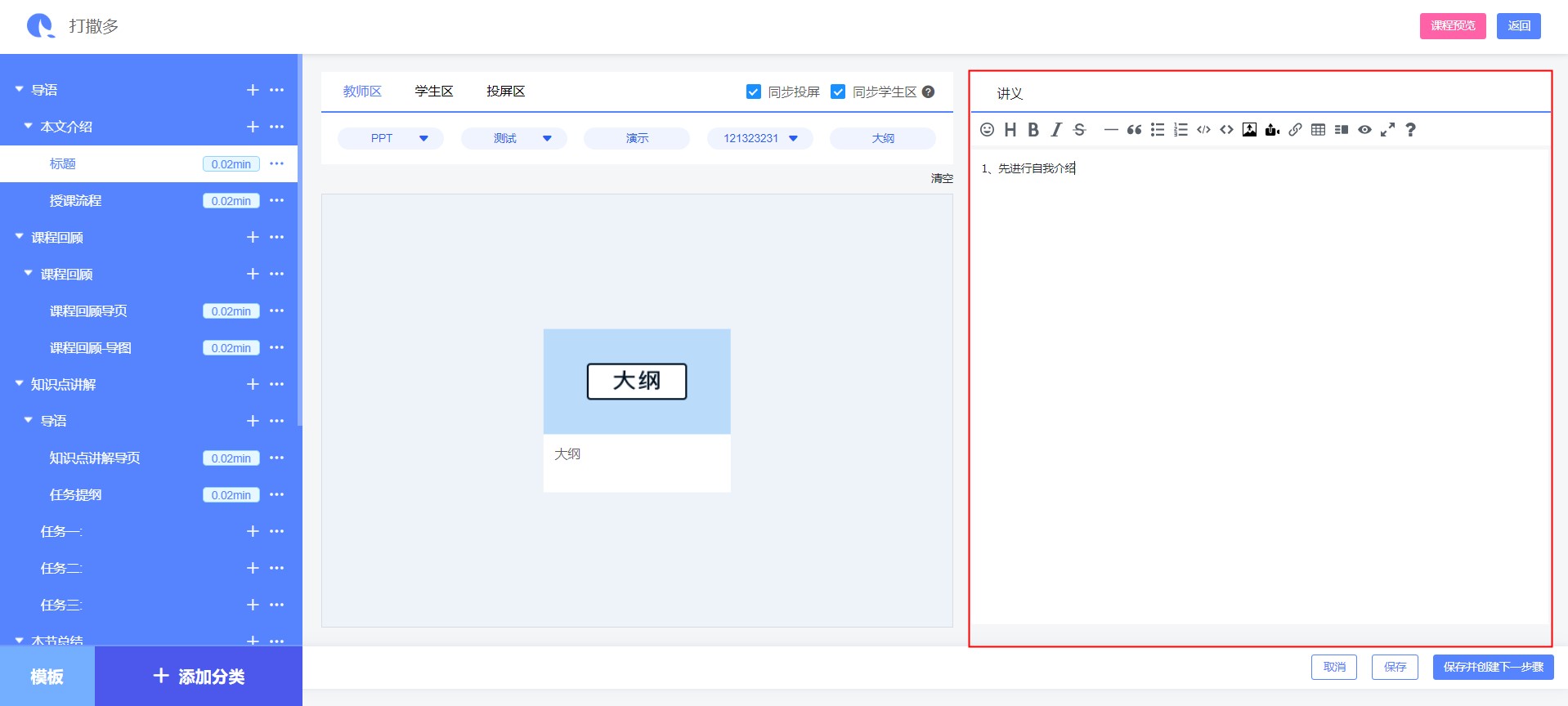
Task: Select 任务提纲 tree item
Action: pos(76,495)
